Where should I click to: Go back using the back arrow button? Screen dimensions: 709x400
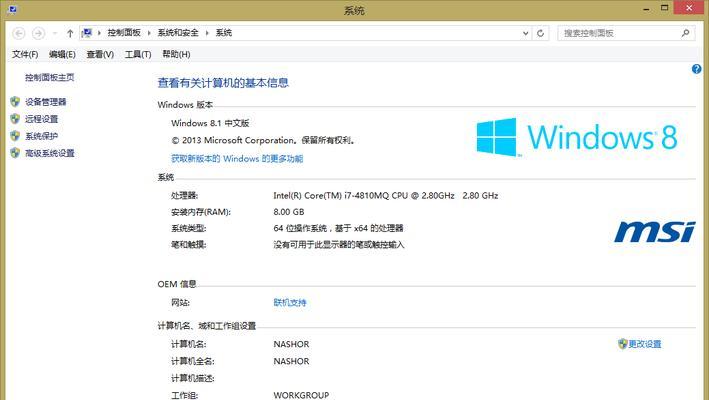pos(19,33)
